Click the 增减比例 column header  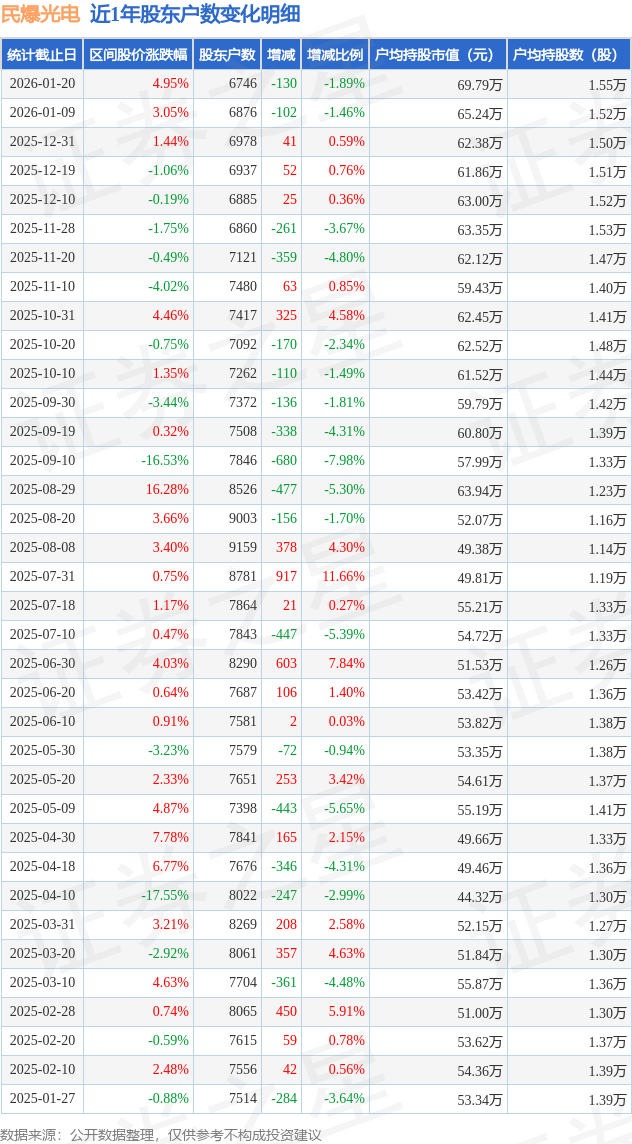335,55
